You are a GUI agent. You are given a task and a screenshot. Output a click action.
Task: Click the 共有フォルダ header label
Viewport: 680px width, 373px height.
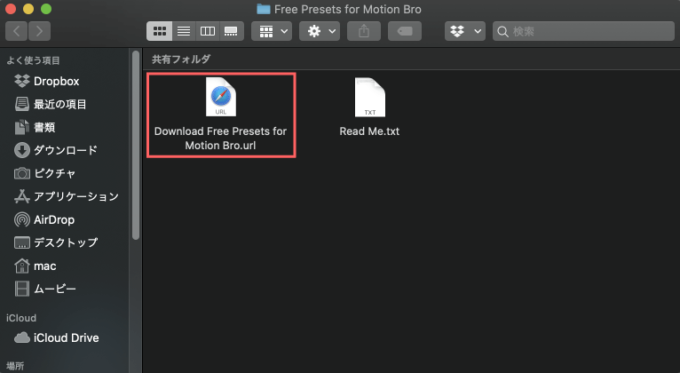(181, 59)
